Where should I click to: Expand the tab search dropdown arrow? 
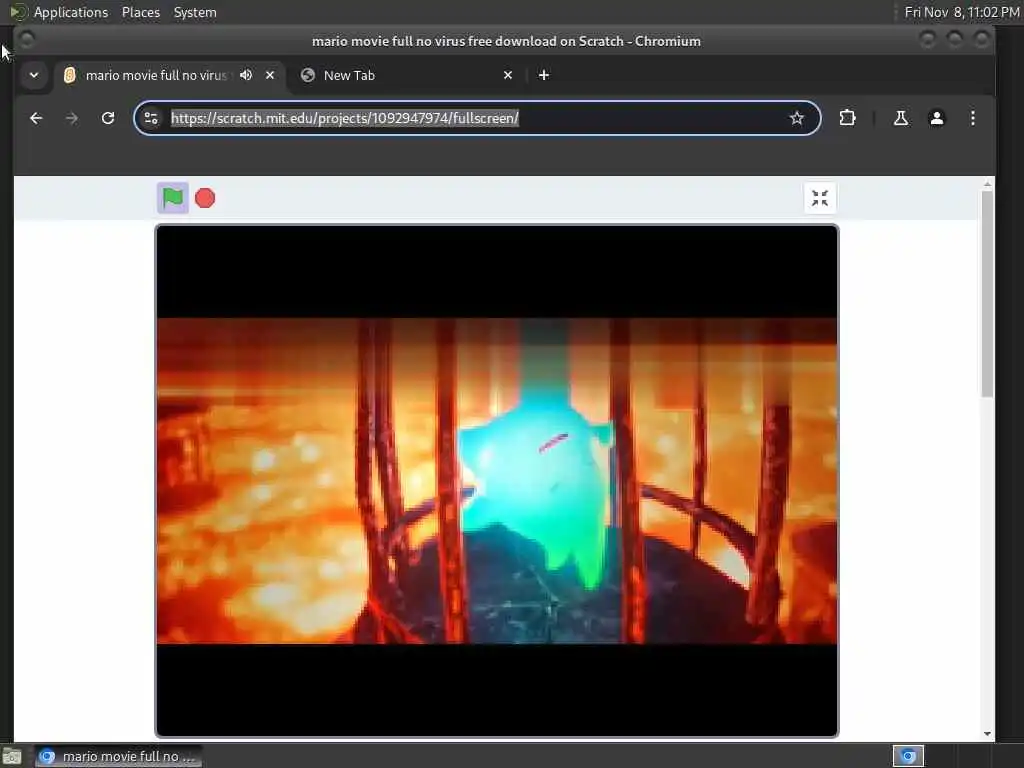pyautogui.click(x=34, y=75)
